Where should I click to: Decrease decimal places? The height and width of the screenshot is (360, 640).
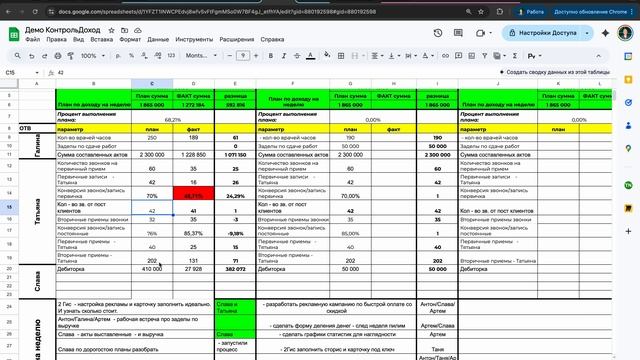(x=144, y=56)
